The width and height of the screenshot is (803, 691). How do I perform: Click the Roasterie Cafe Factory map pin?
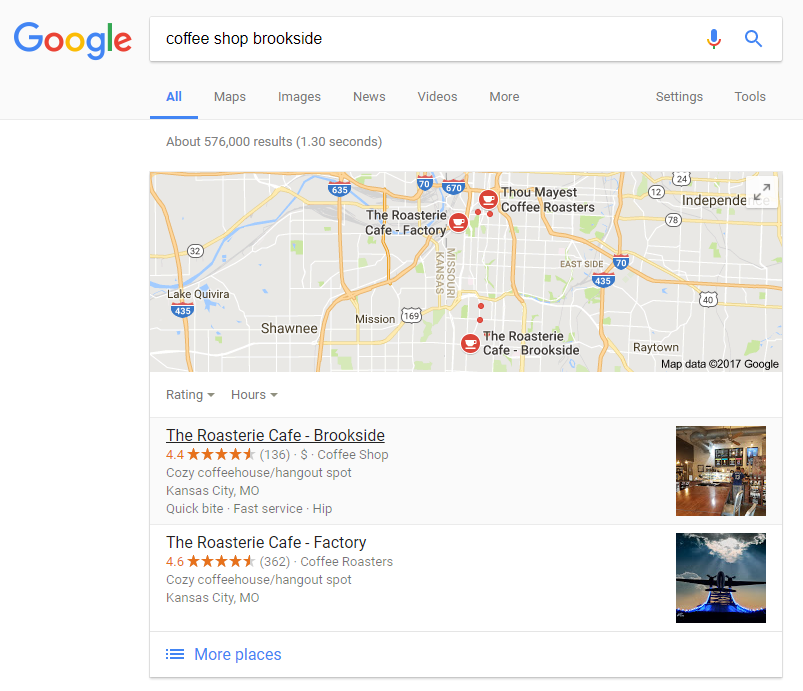pos(458,222)
